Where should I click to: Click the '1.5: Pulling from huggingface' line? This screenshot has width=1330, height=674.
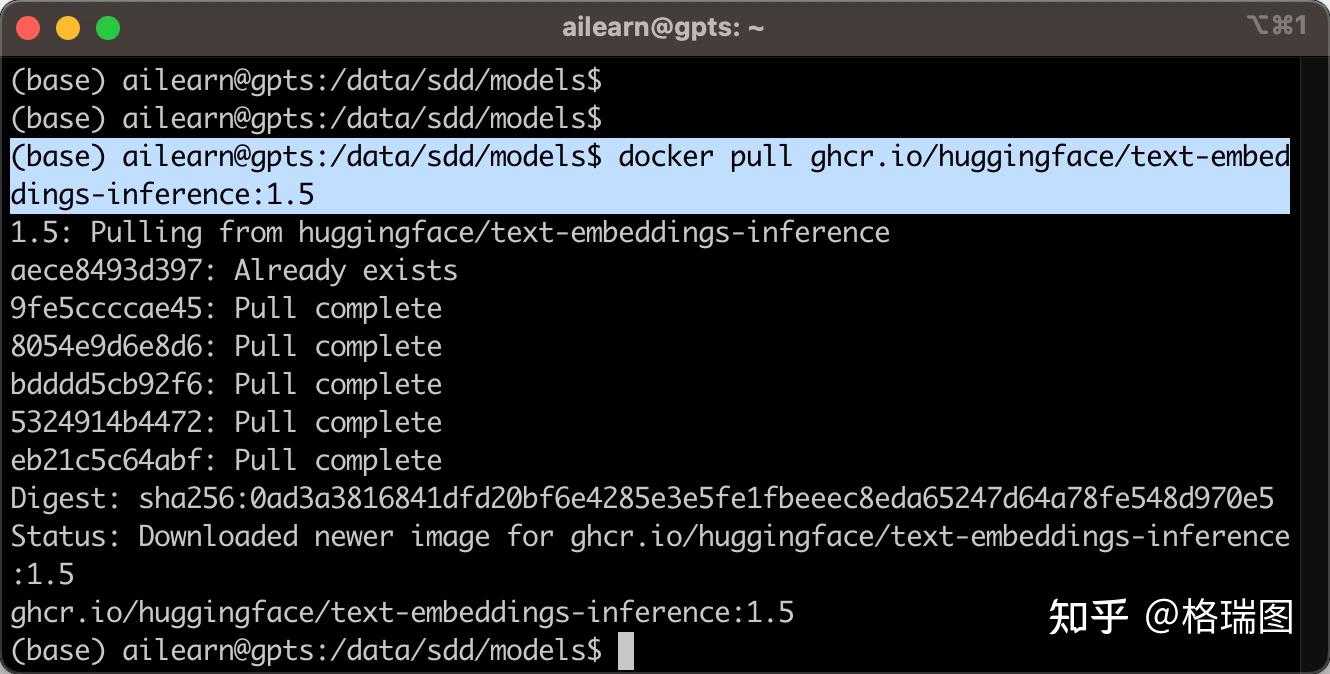coord(450,233)
